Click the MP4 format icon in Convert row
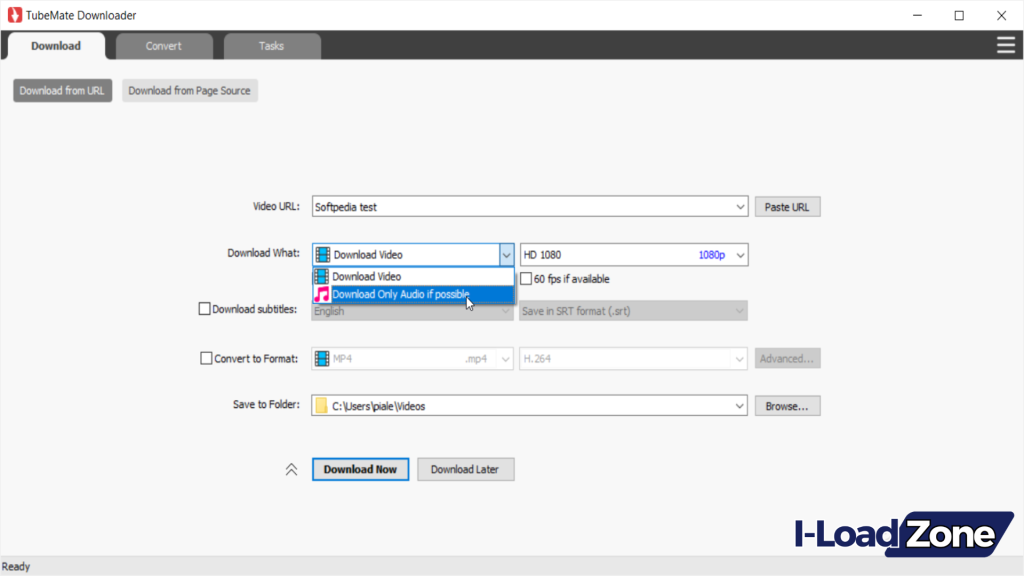The width and height of the screenshot is (1024, 576). point(324,358)
